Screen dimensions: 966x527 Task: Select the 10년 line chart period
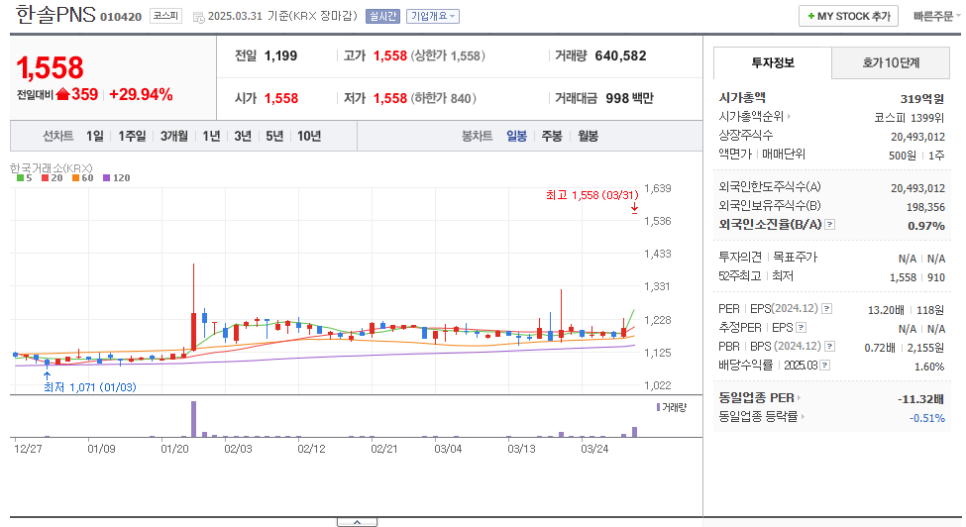pos(309,136)
